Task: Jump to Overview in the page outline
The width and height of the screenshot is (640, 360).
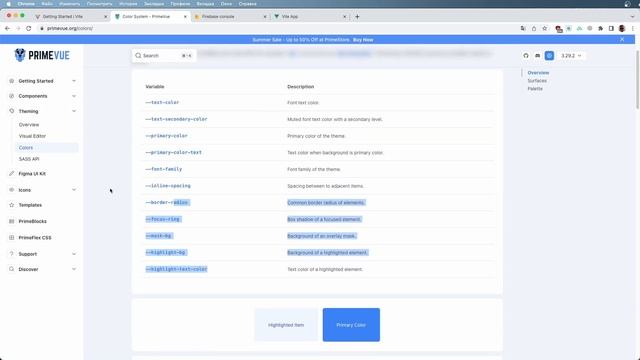Action: [x=538, y=73]
